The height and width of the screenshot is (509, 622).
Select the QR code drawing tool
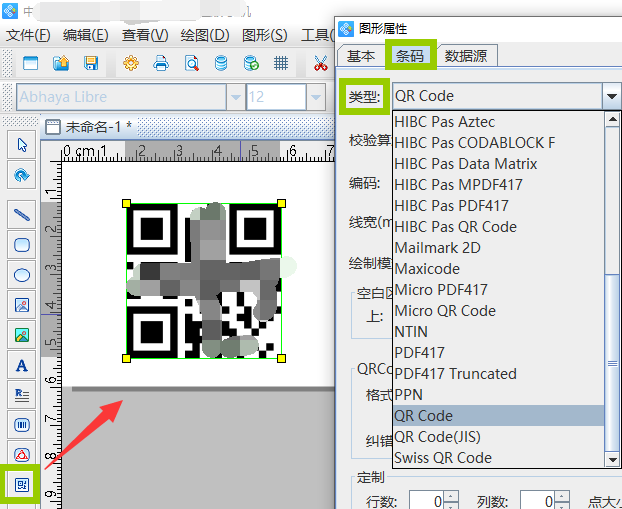[x=22, y=484]
